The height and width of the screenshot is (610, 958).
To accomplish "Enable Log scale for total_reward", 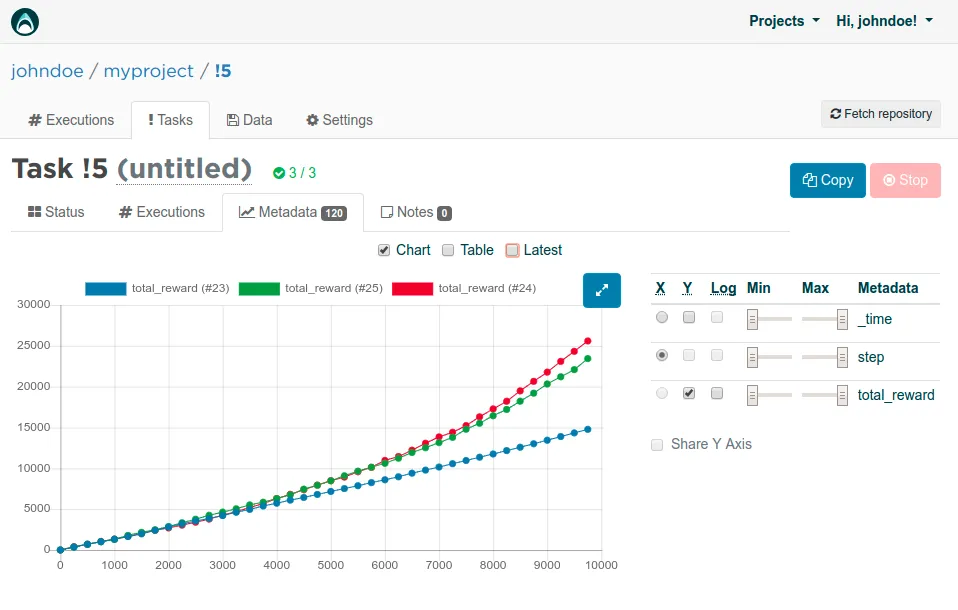I will 717,393.
